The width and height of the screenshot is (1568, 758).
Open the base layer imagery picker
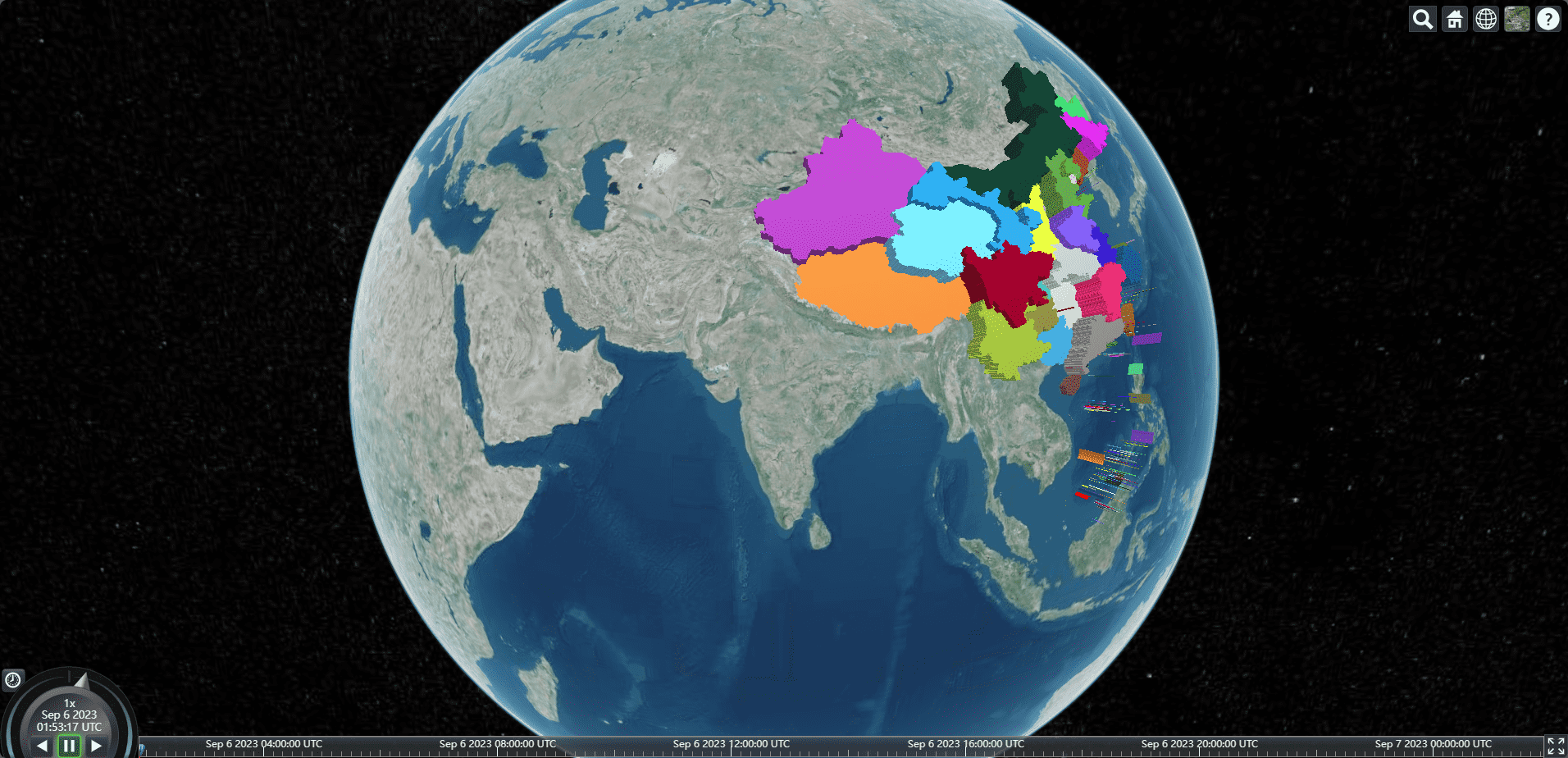[x=1517, y=19]
